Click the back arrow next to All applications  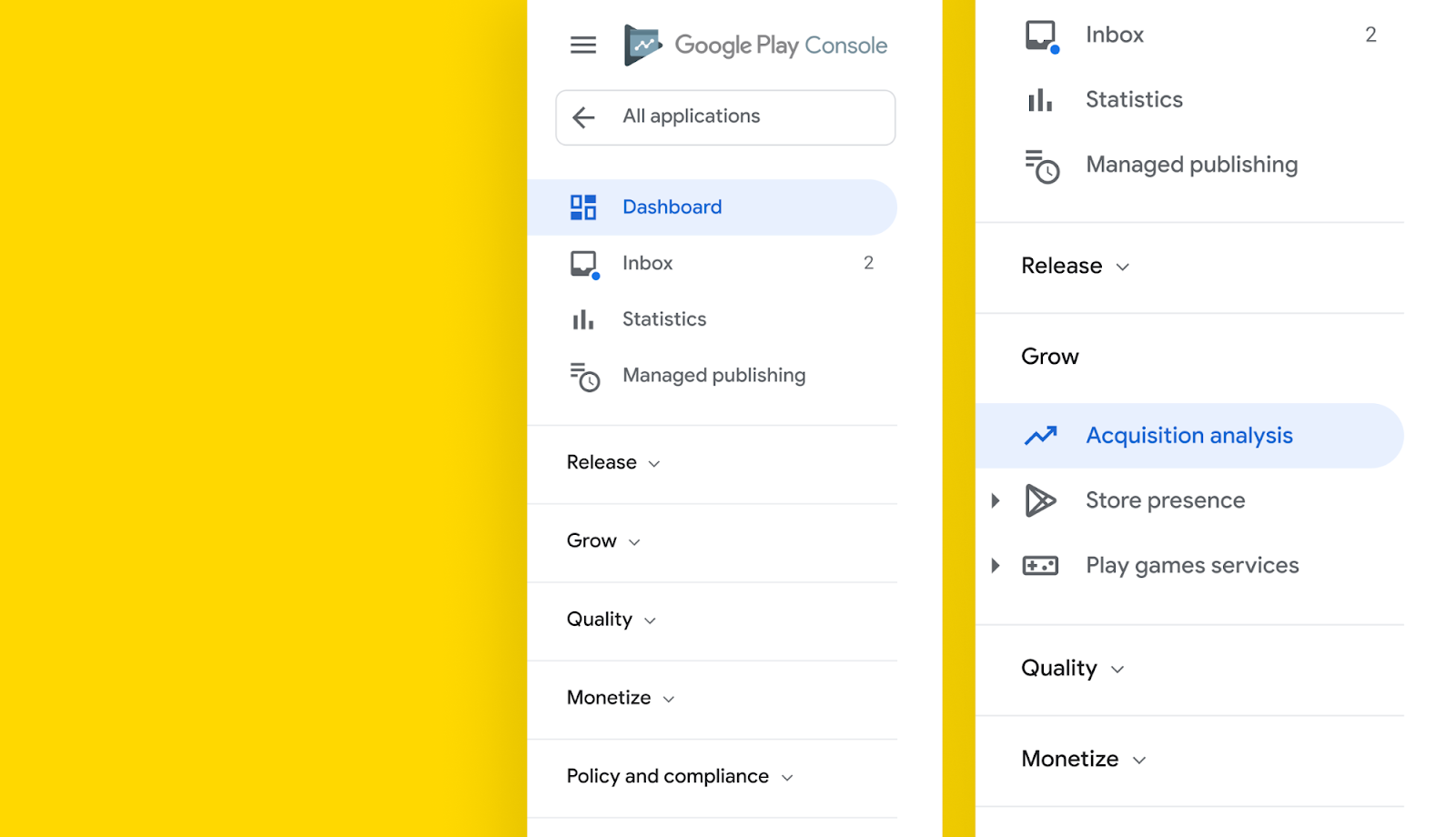click(x=584, y=117)
